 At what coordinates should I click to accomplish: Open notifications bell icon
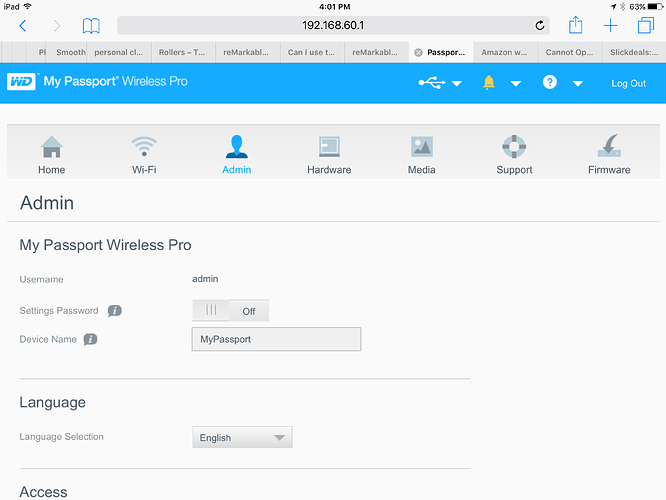[x=489, y=82]
